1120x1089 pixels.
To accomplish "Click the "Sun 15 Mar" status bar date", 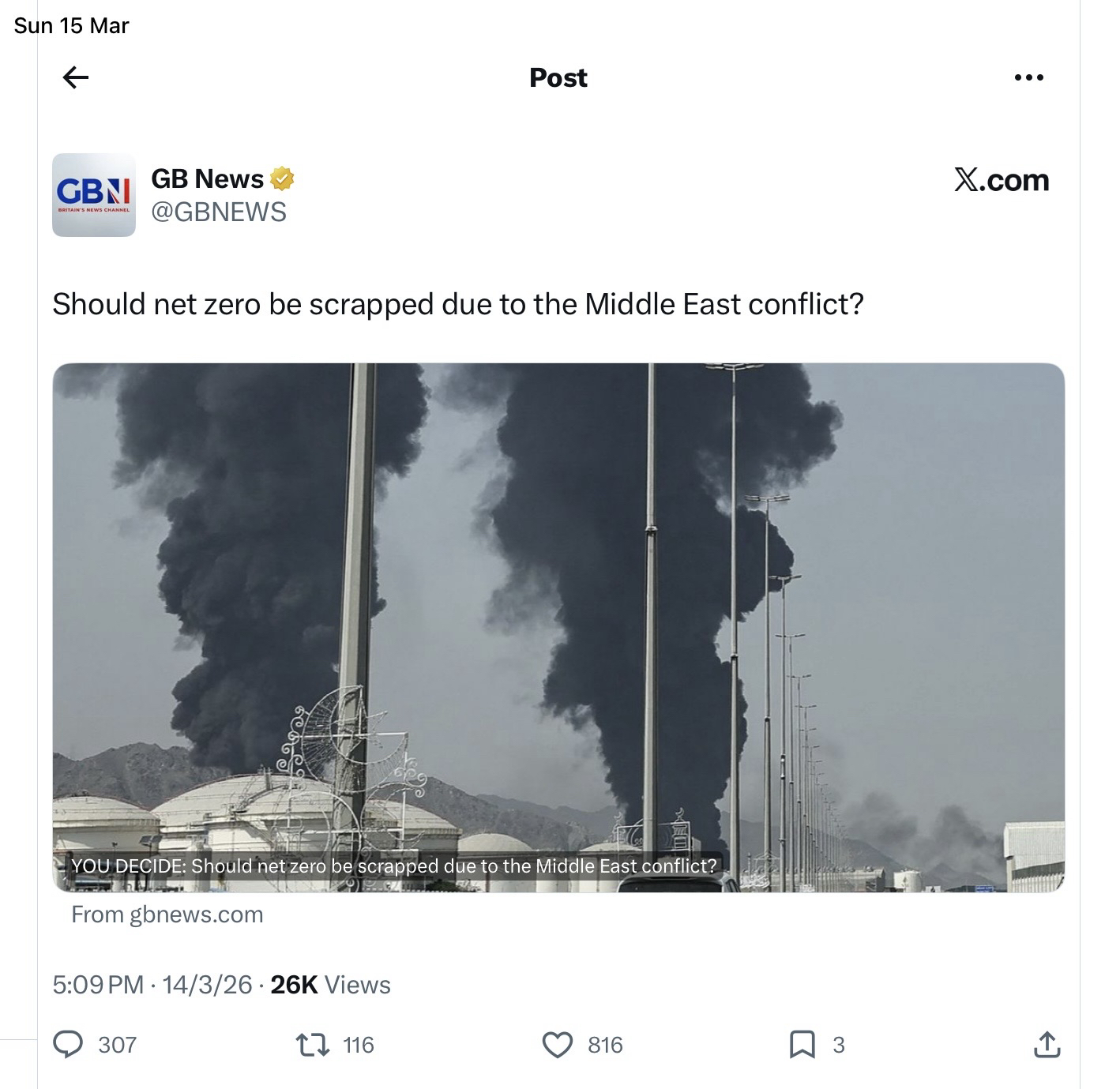I will click(x=71, y=26).
